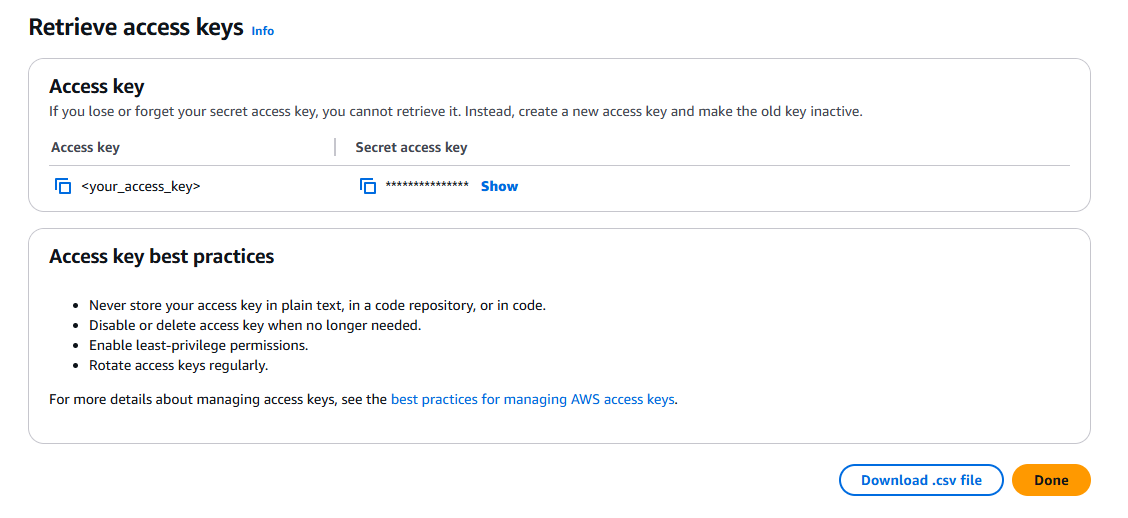Copy the access key value
The height and width of the screenshot is (518, 1128).
point(63,186)
